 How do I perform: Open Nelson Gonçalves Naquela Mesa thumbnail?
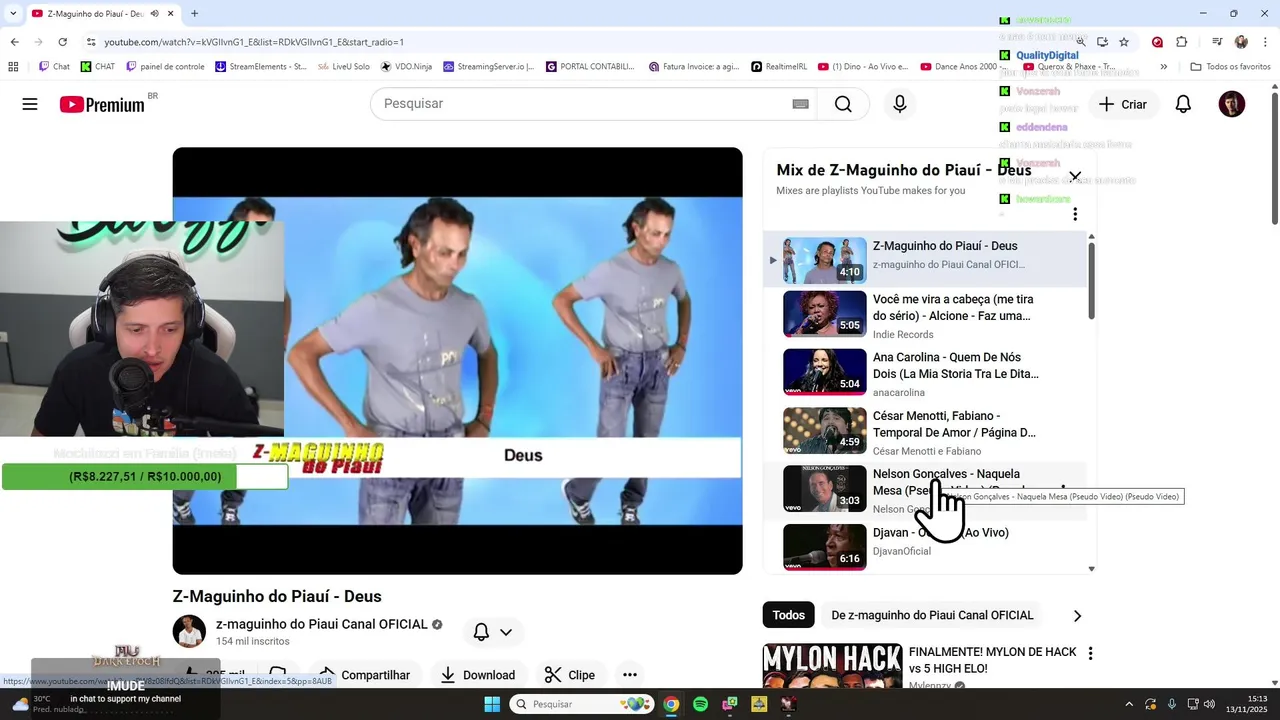(825, 489)
